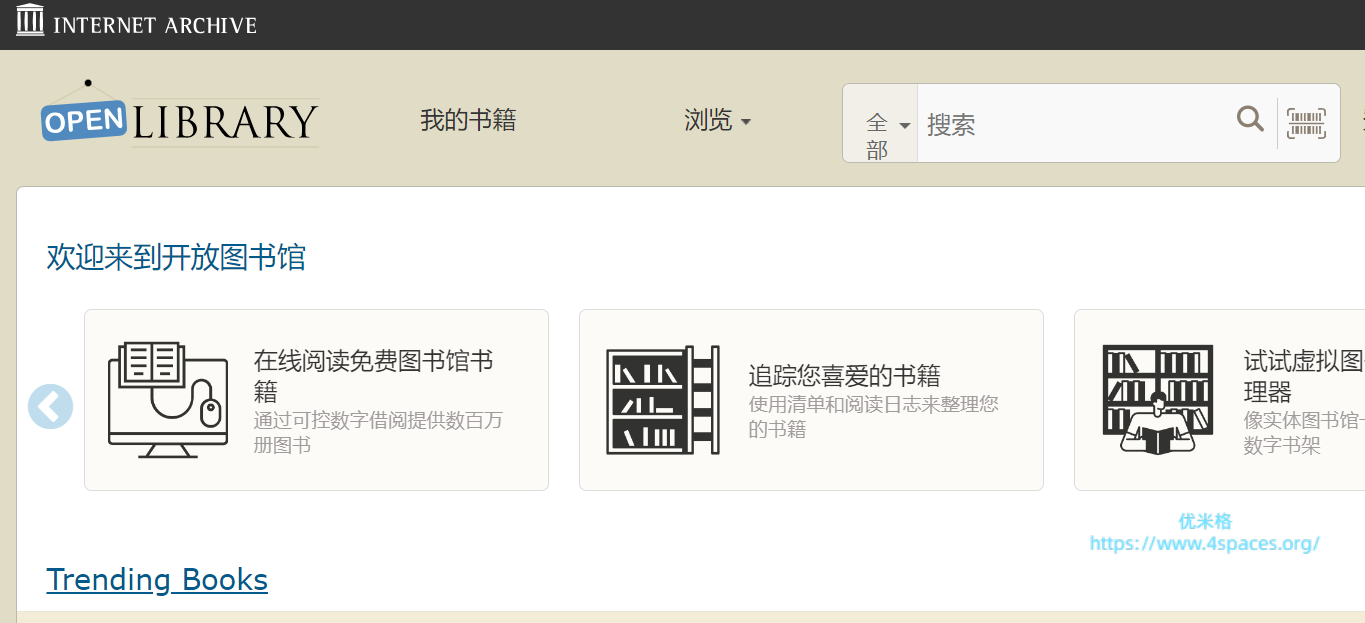Open the 在线阅读免费图书馆书籍 card title
The width and height of the screenshot is (1365, 623).
click(x=374, y=375)
